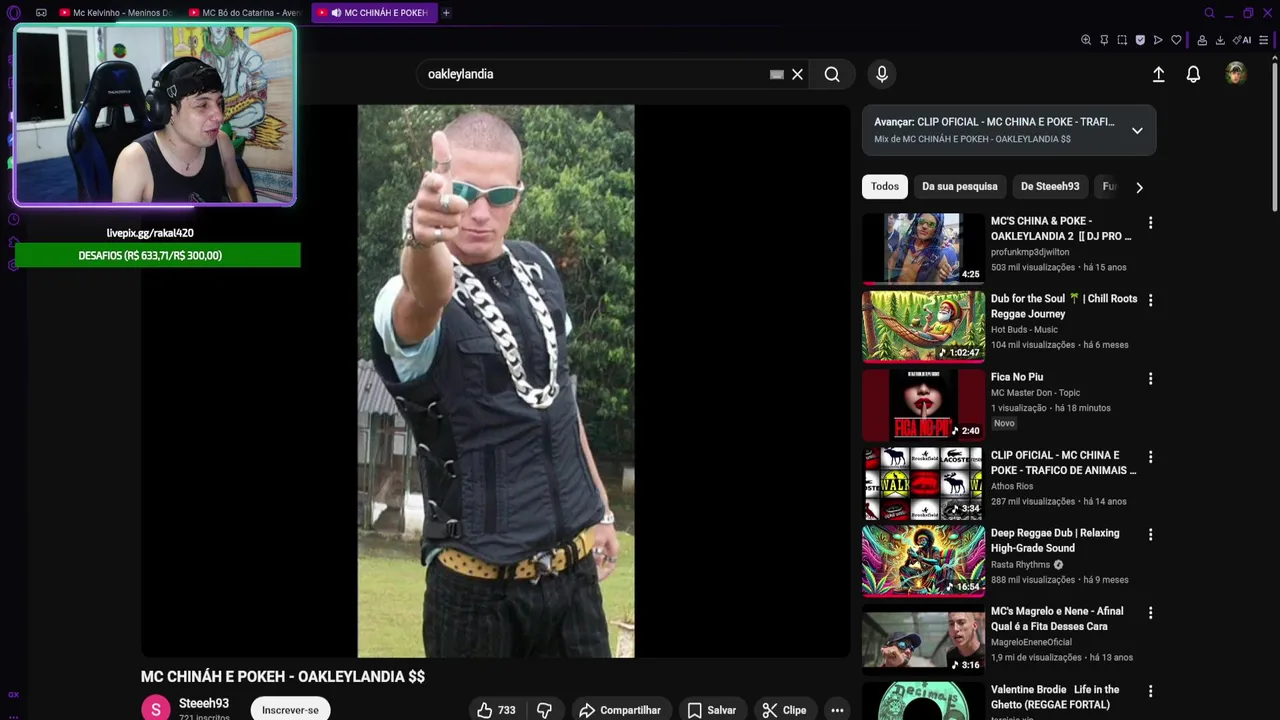The height and width of the screenshot is (720, 1280).
Task: Save the video with Salvar button
Action: (711, 710)
